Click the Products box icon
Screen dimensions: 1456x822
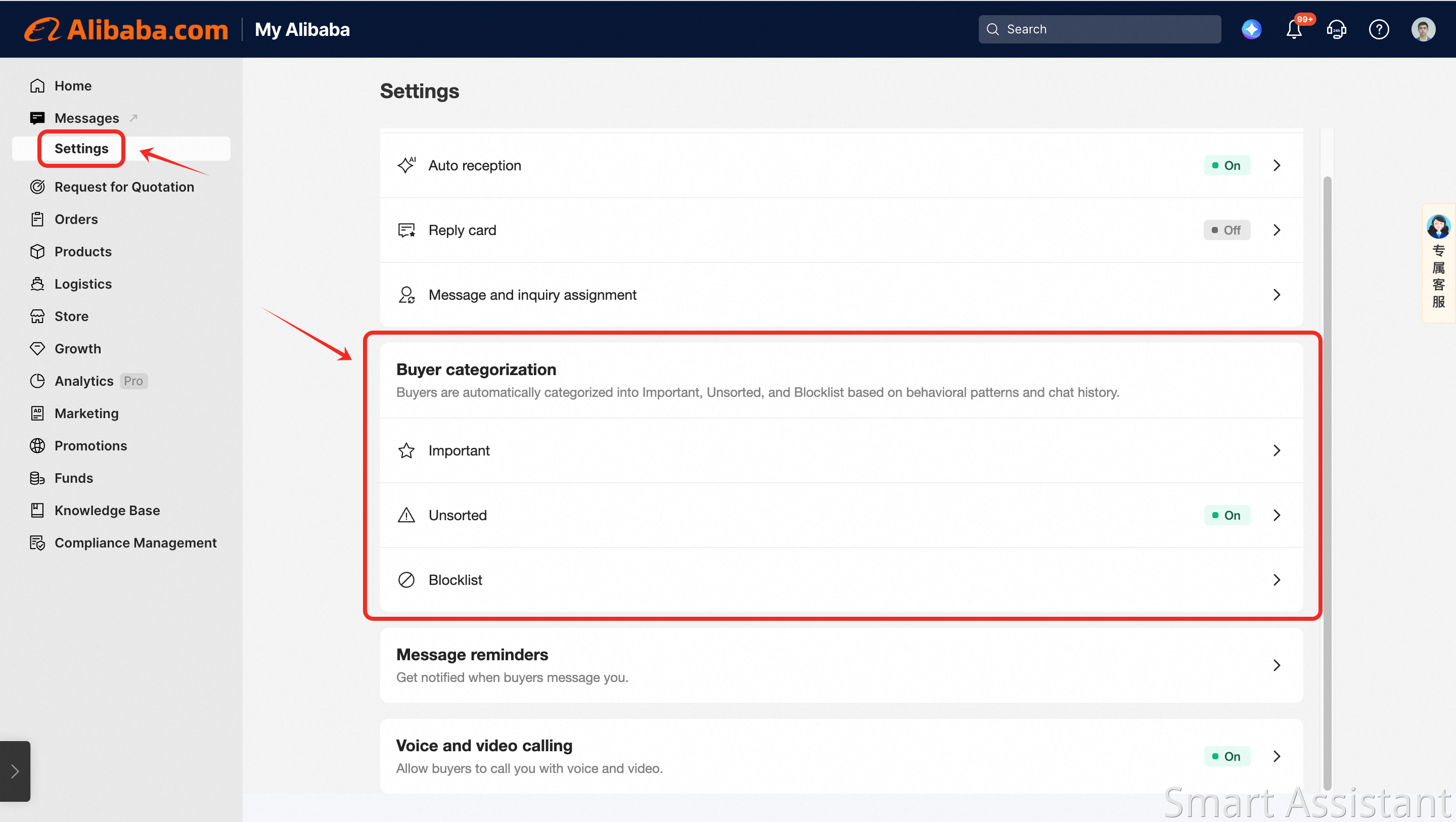coord(37,252)
